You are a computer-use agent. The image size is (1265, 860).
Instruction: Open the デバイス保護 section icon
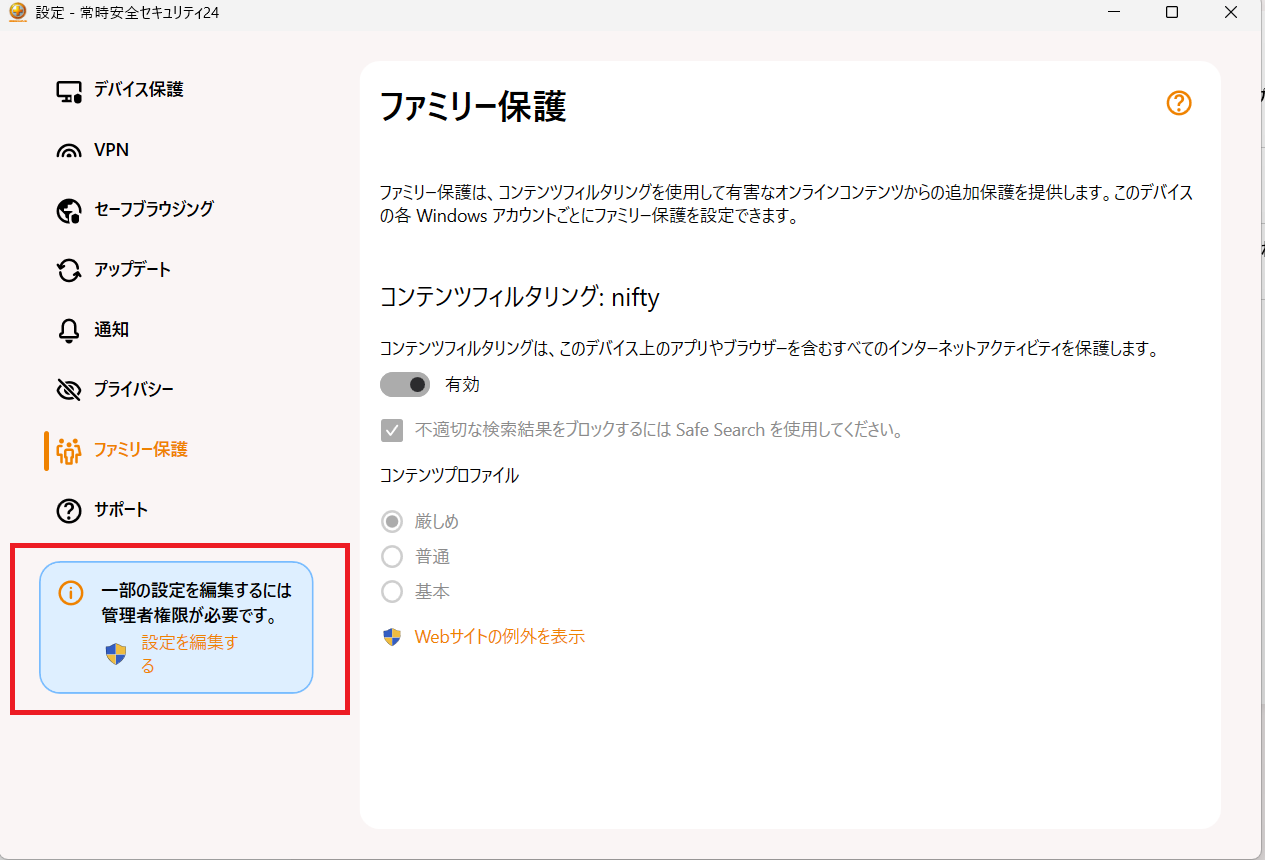click(x=68, y=89)
